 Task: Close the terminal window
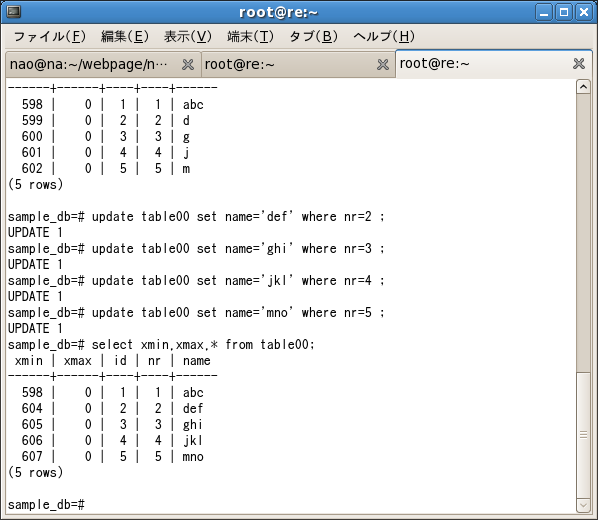tap(584, 13)
